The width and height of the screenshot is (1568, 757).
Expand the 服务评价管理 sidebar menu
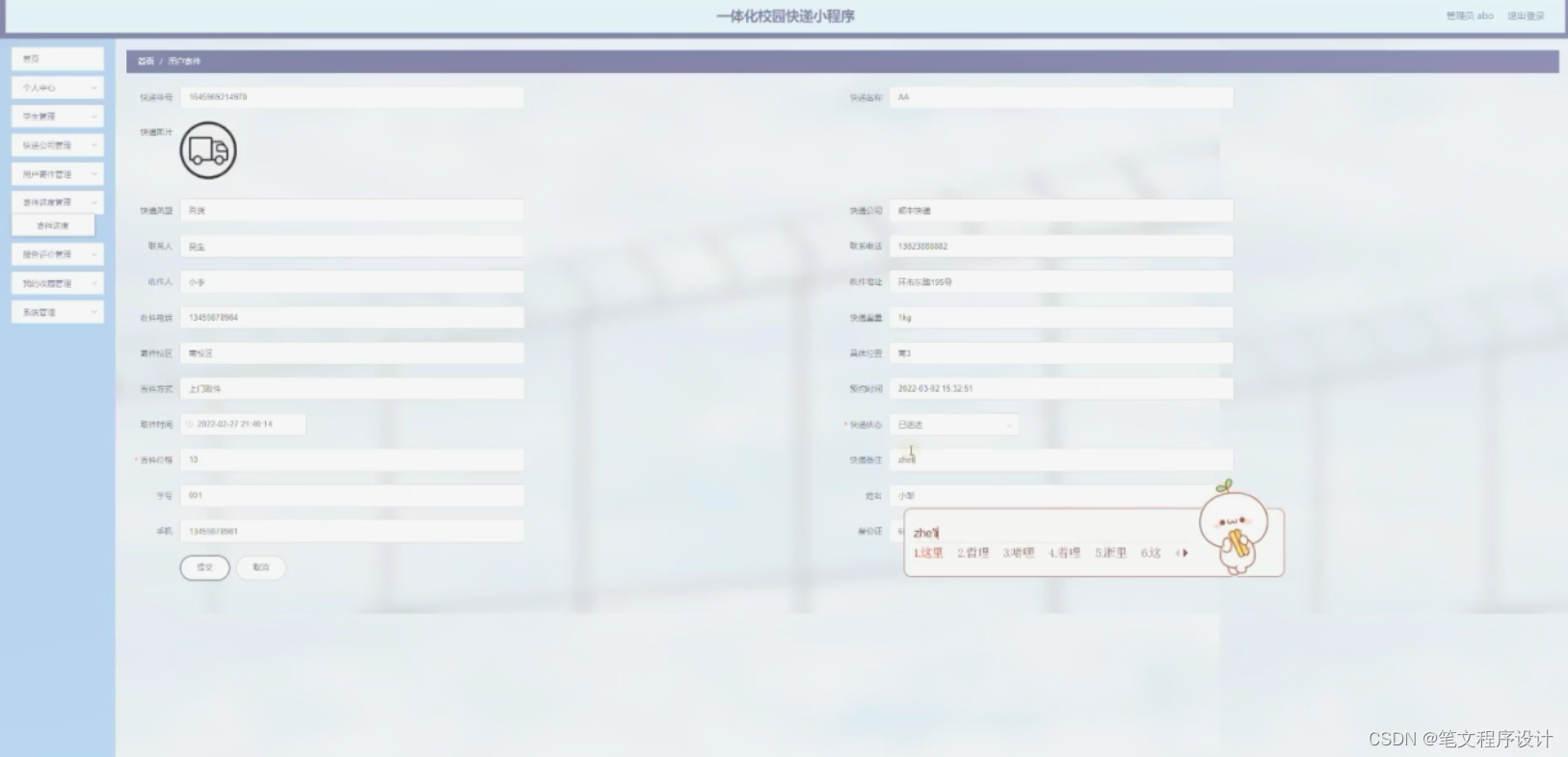pos(58,254)
